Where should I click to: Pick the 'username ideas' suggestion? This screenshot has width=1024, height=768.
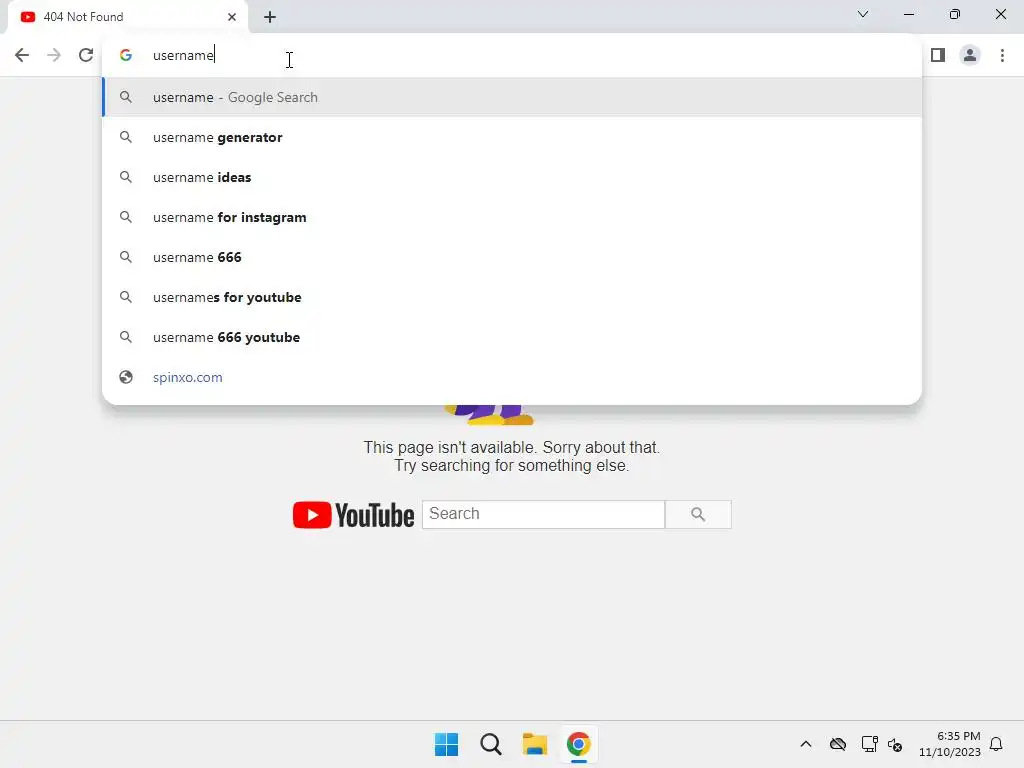(512, 177)
